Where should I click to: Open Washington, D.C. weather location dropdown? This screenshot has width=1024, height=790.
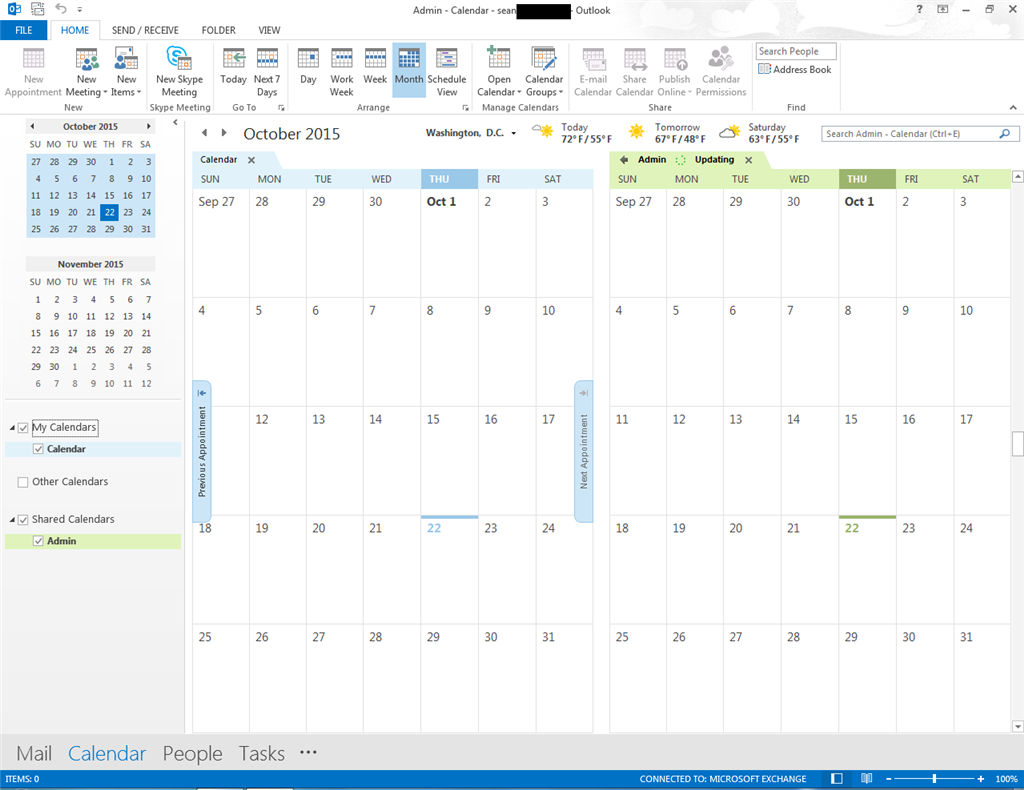pos(513,133)
